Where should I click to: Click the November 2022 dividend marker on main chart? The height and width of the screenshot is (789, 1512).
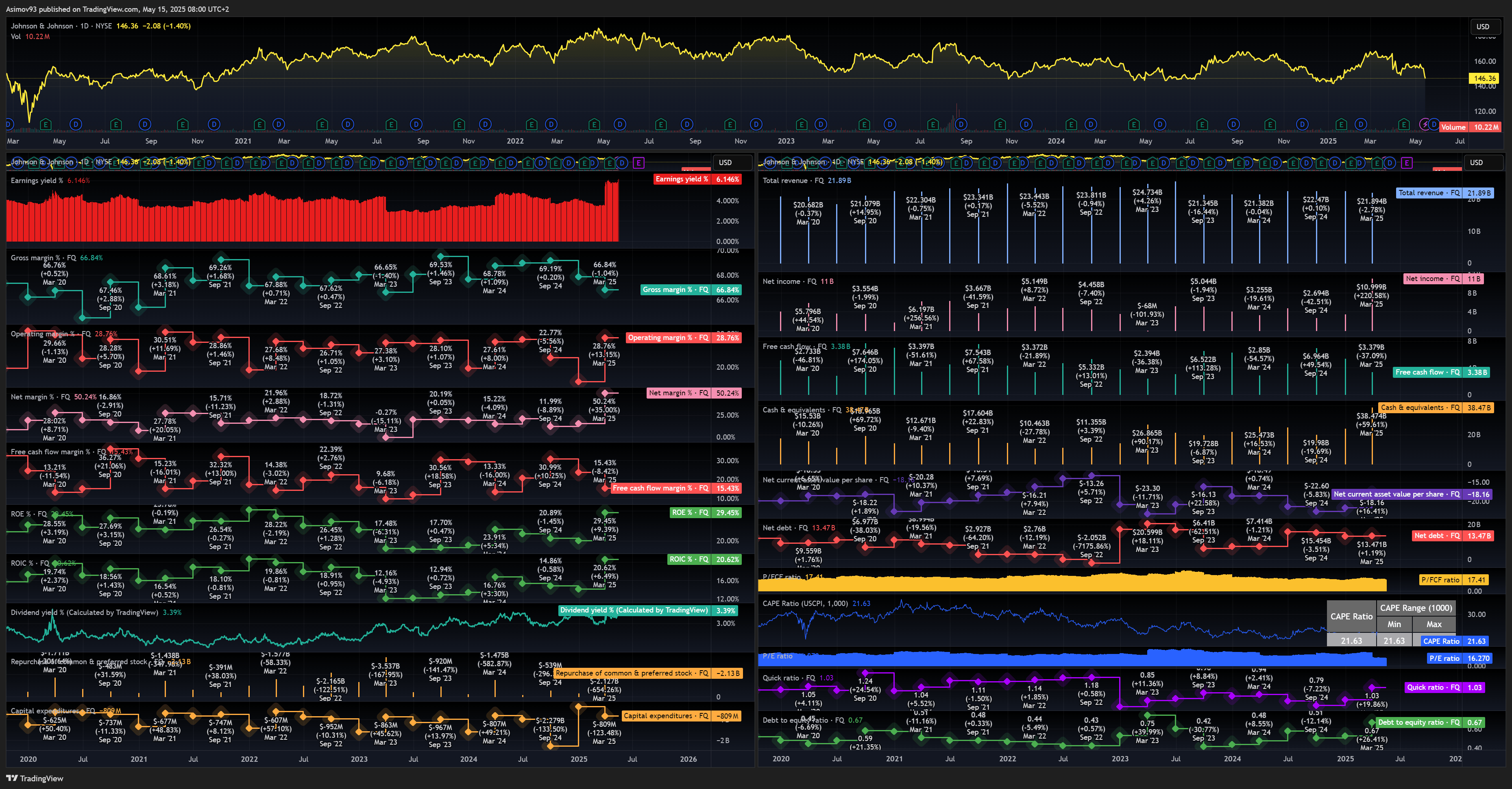pyautogui.click(x=756, y=124)
